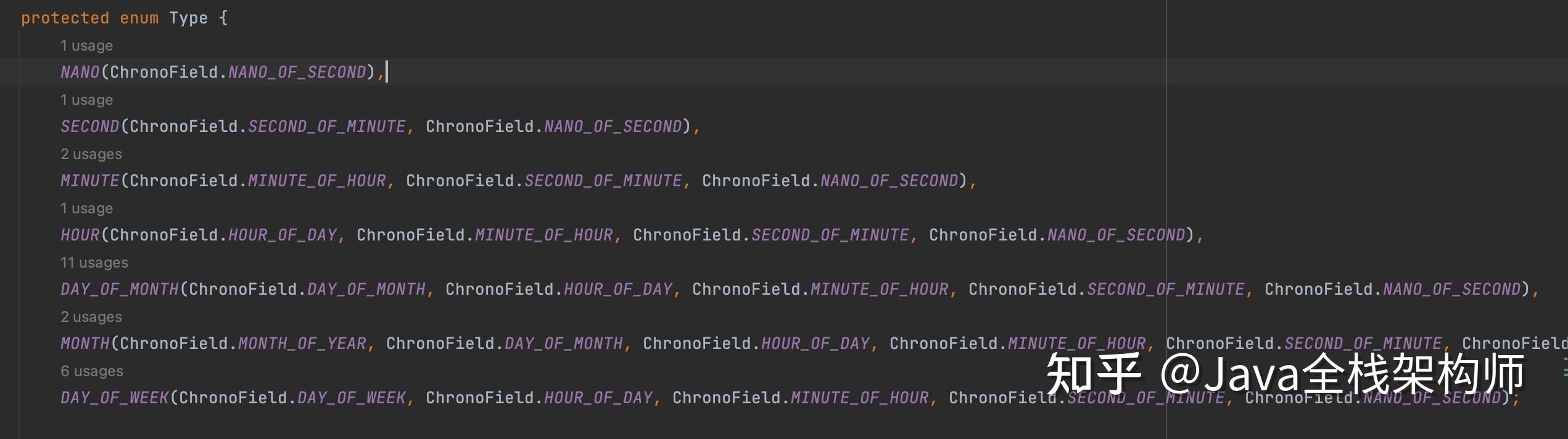Screen dimensions: 1568x439
Task: Click the MINUTE enum constant name
Action: point(89,181)
